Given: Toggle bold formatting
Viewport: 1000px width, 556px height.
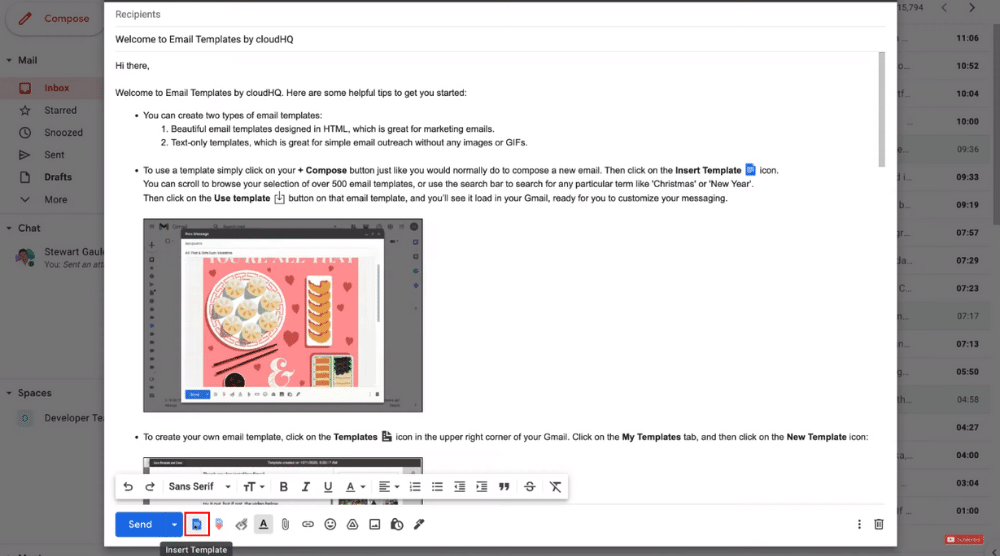Looking at the screenshot, I should (283, 486).
